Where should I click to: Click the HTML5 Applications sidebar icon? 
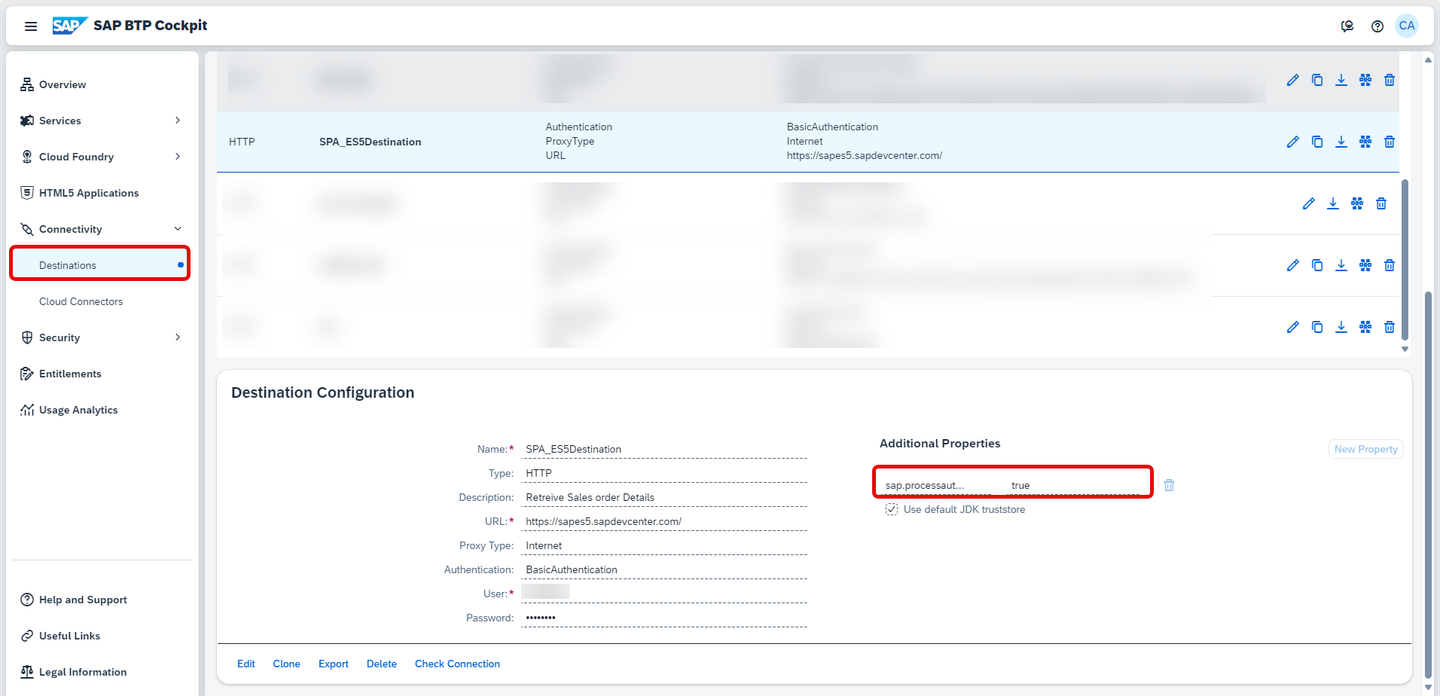[x=27, y=193]
